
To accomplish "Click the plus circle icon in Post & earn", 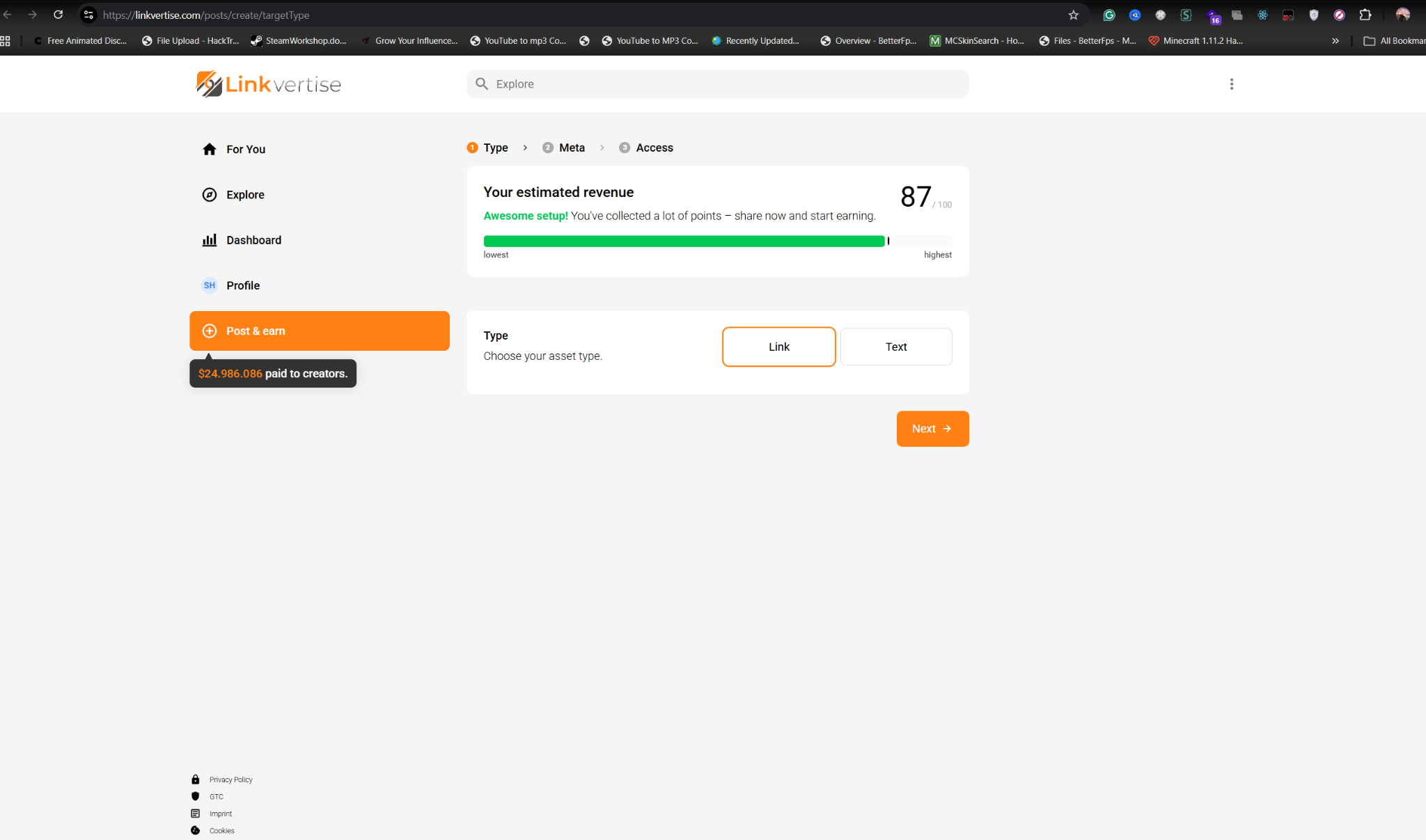I will 210,331.
